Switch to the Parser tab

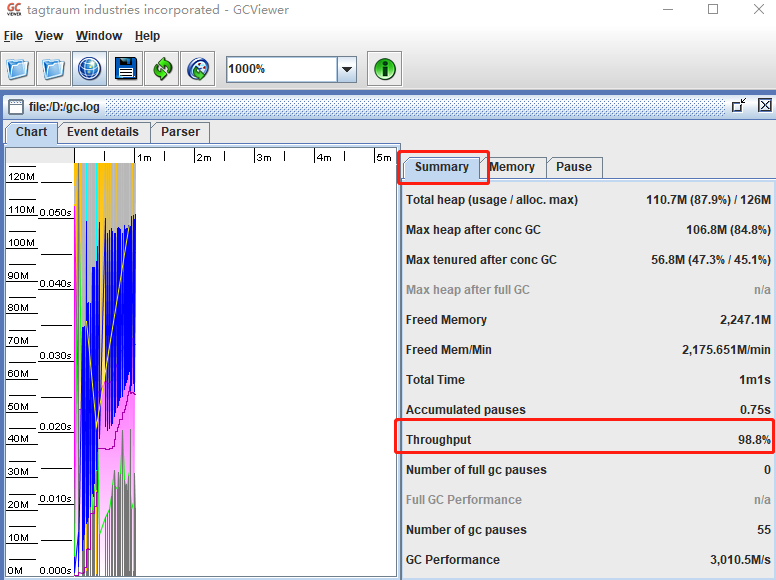coord(180,132)
